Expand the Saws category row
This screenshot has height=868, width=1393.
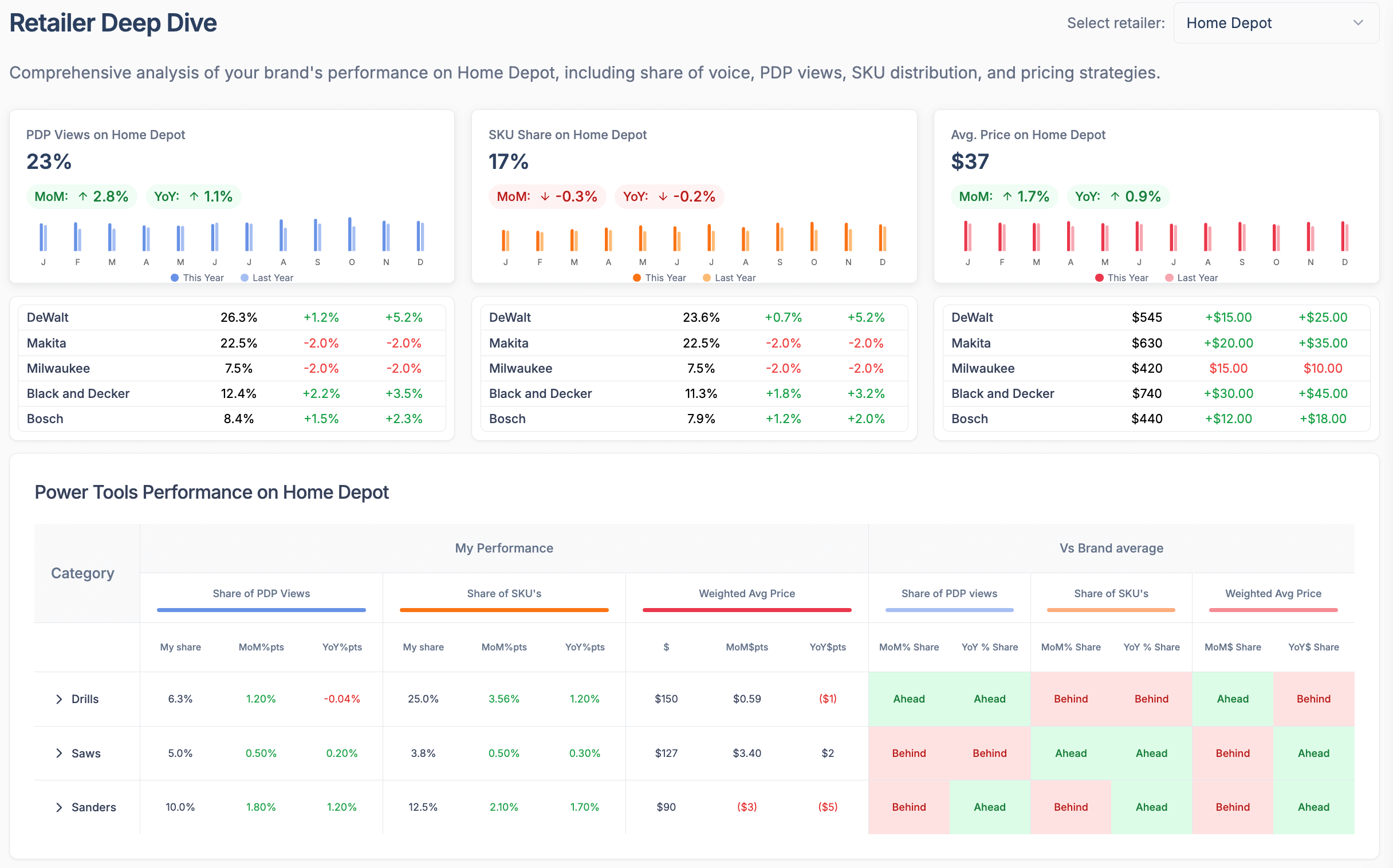[x=59, y=753]
